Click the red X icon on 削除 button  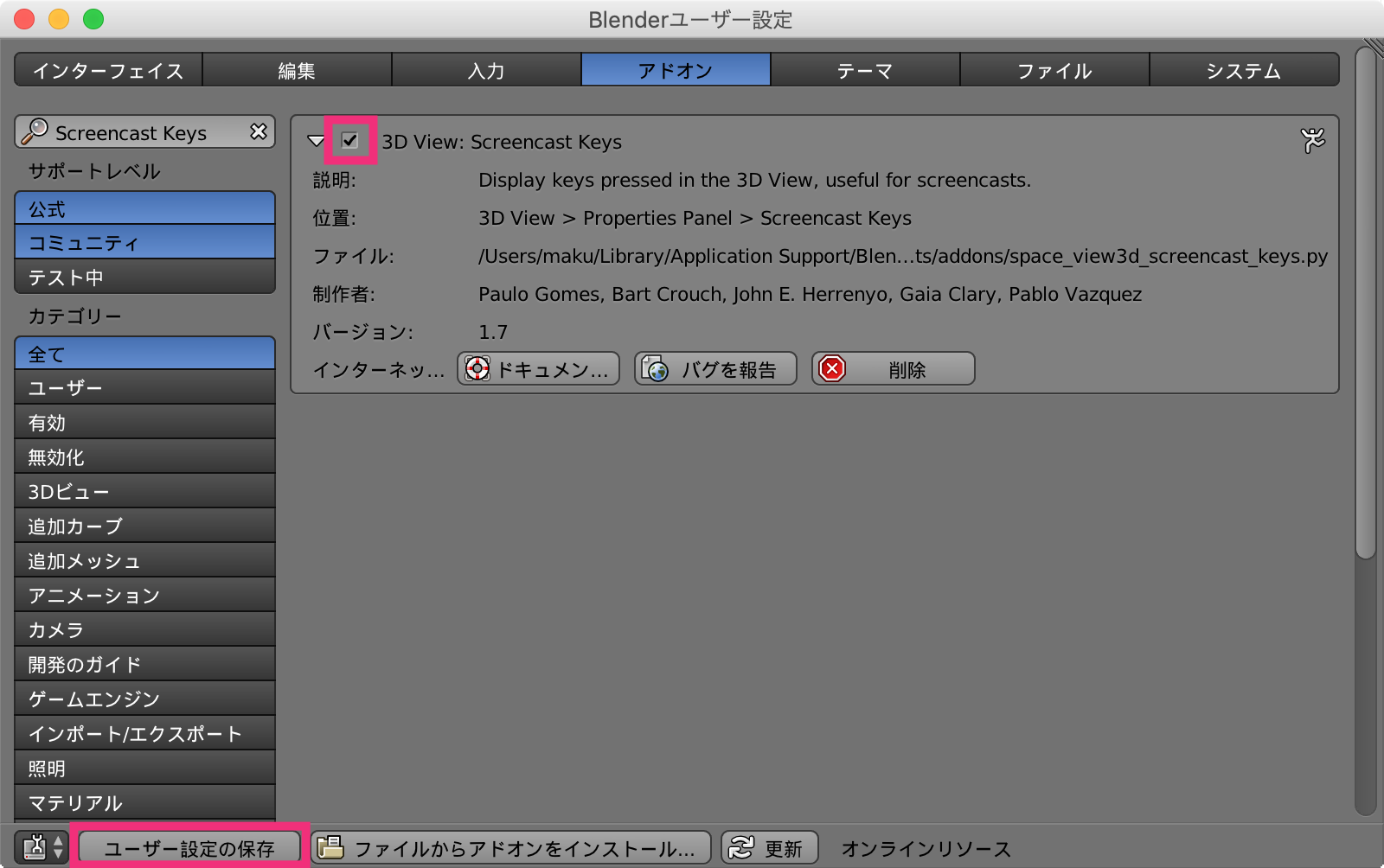(830, 369)
